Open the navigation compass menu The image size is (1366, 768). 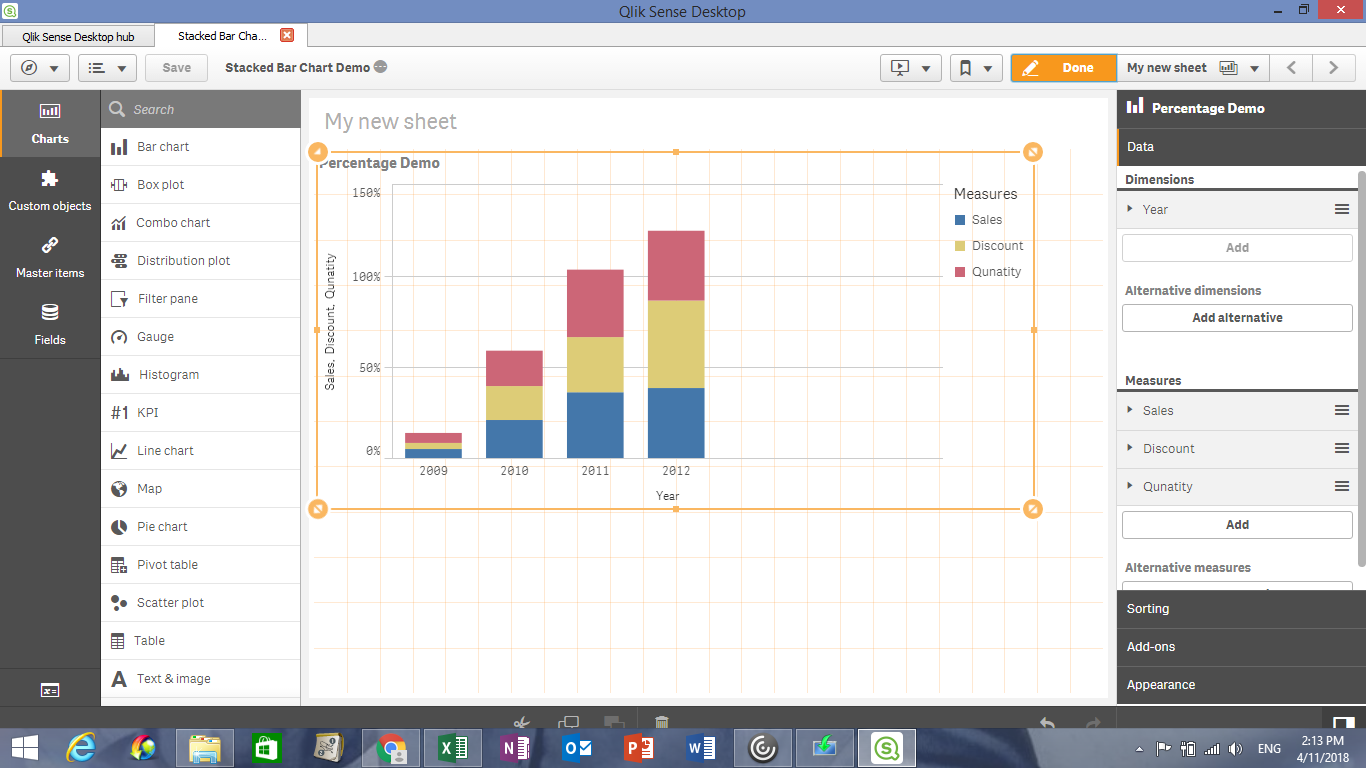pyautogui.click(x=40, y=68)
